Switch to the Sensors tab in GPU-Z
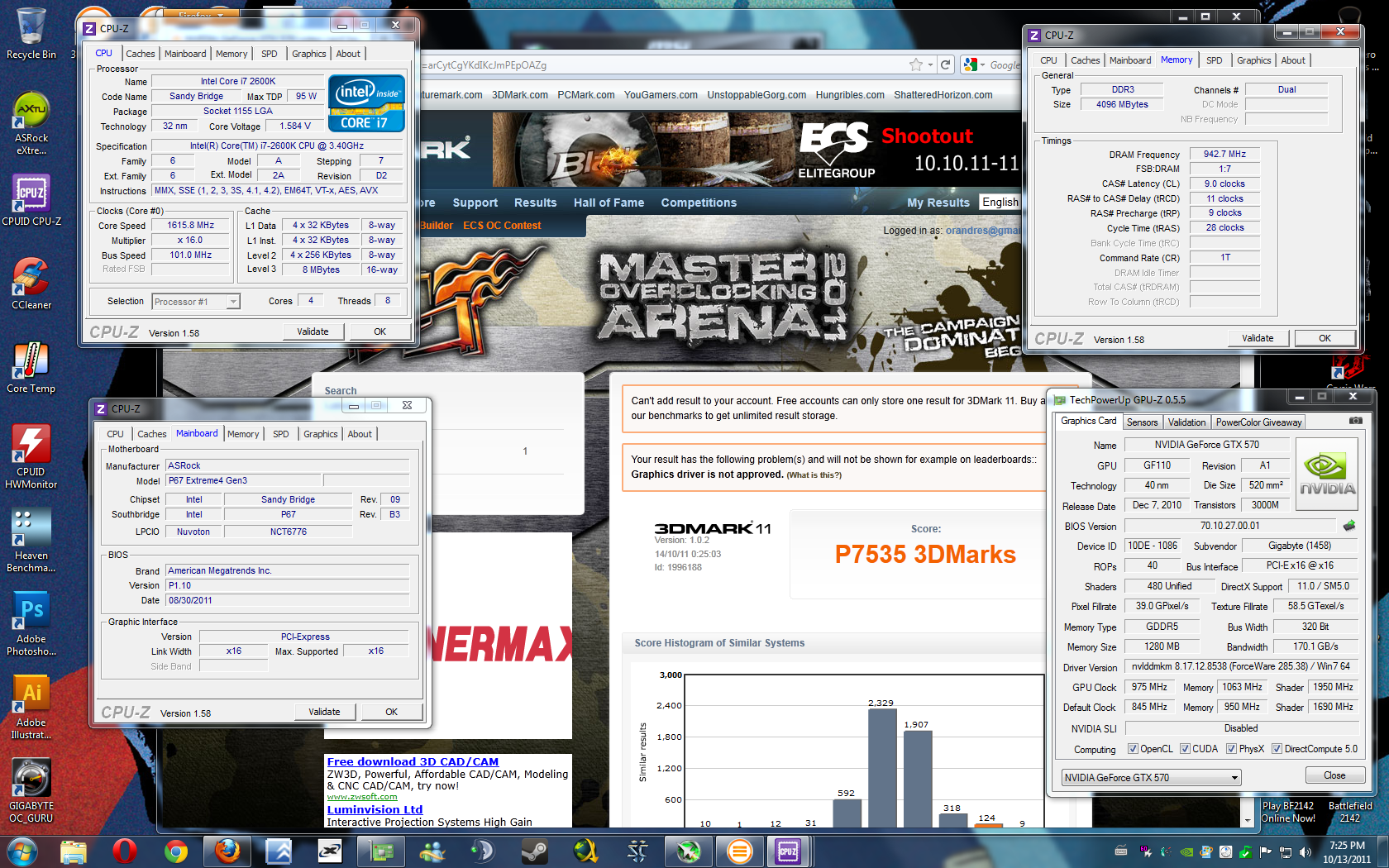 point(1142,422)
